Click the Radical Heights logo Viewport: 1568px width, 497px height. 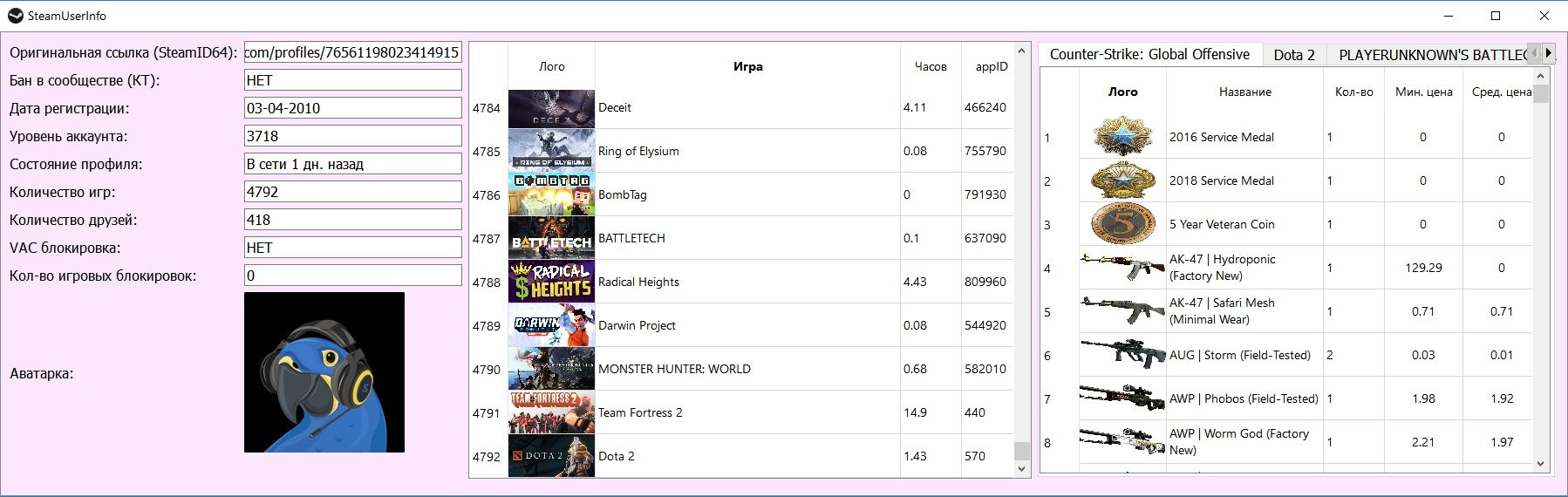pyautogui.click(x=551, y=282)
